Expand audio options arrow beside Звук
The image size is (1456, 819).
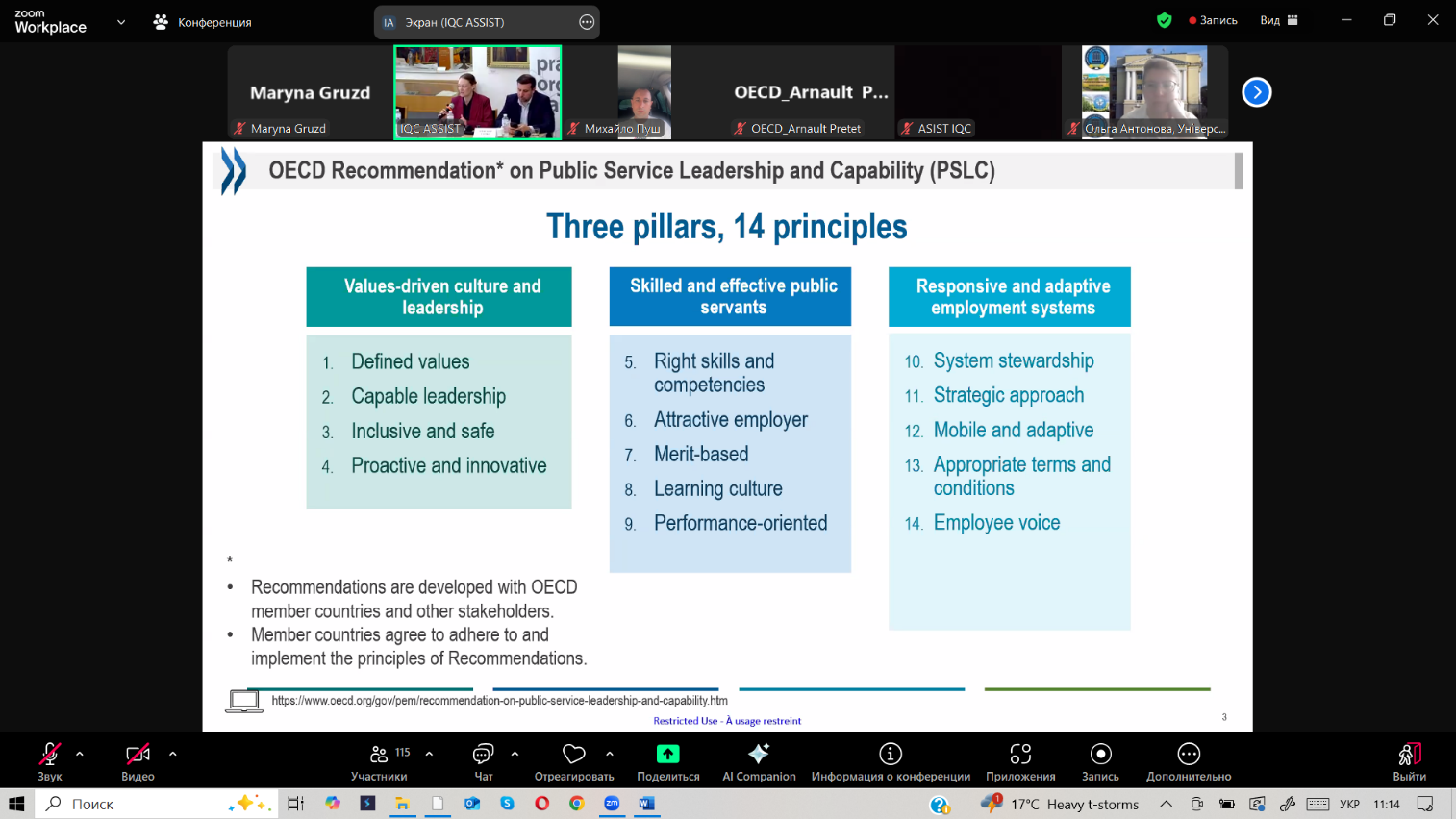80,754
